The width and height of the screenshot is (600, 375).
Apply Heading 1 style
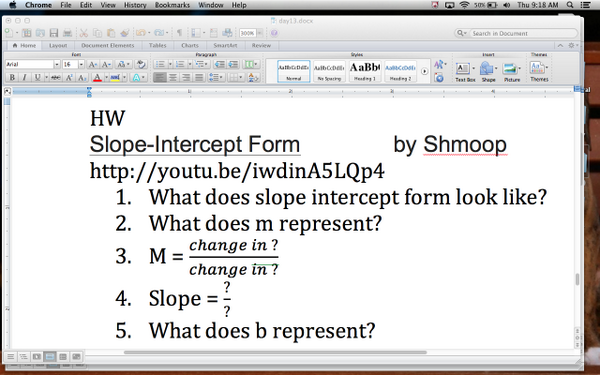tap(364, 71)
